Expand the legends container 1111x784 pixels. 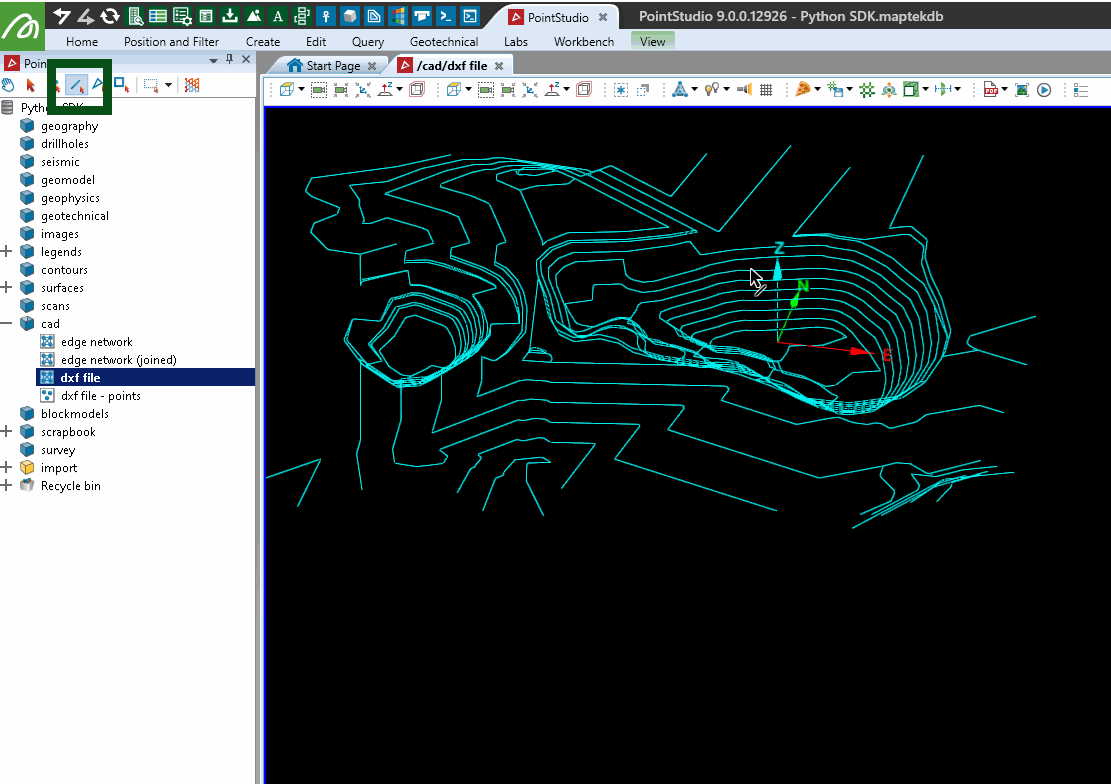click(x=7, y=252)
